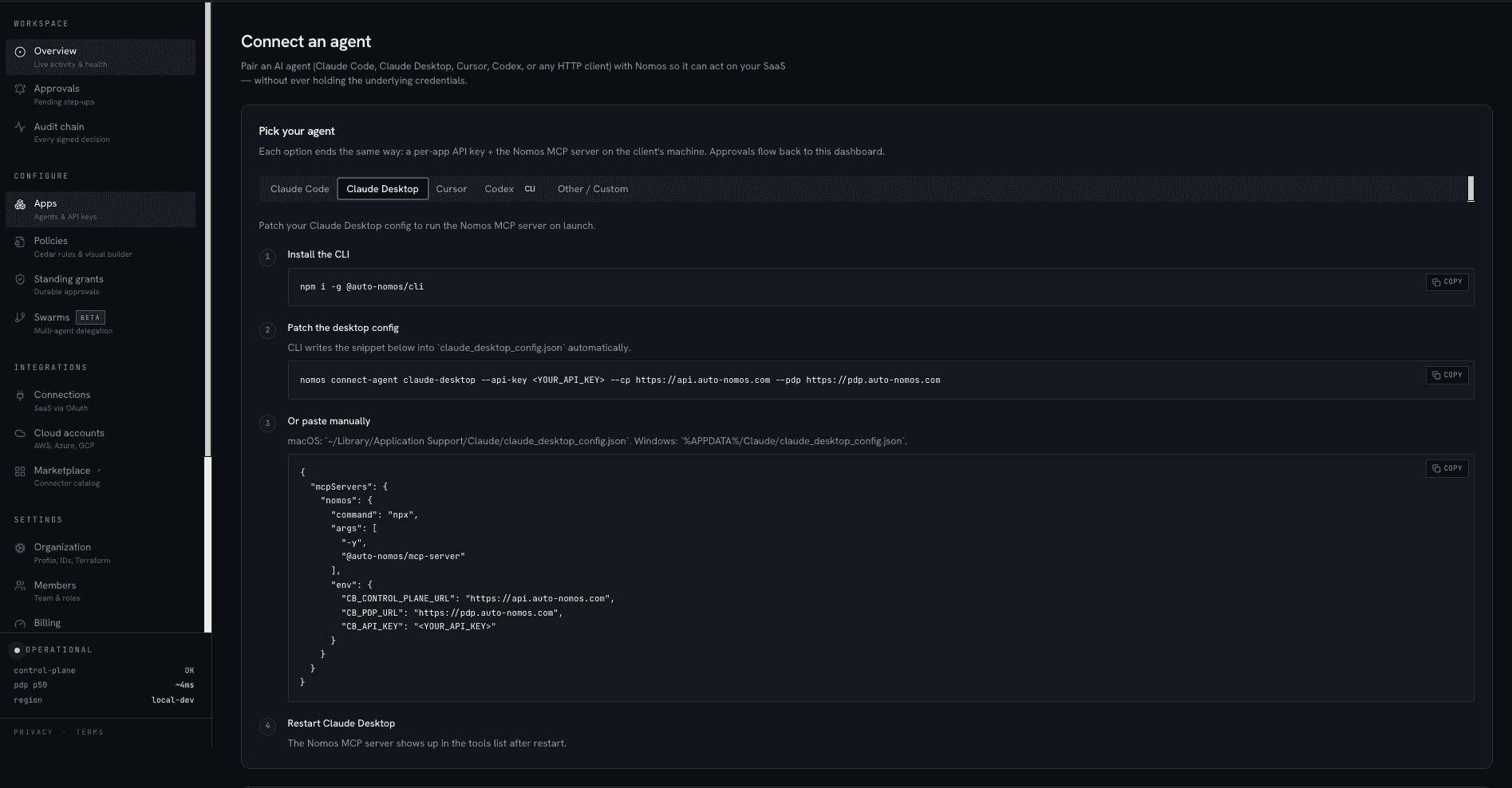Click the "CB_API_KEY" line in JSON
1512x788 pixels.
[419, 627]
